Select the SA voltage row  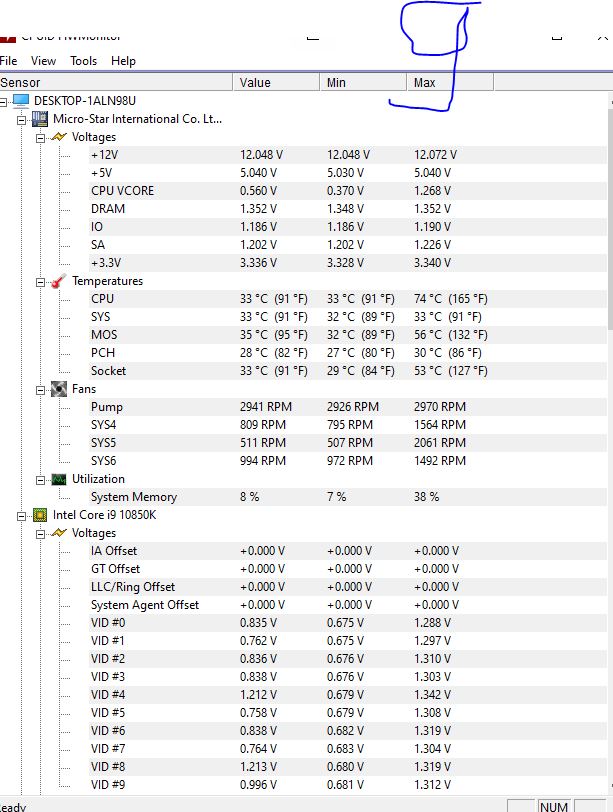[348, 245]
